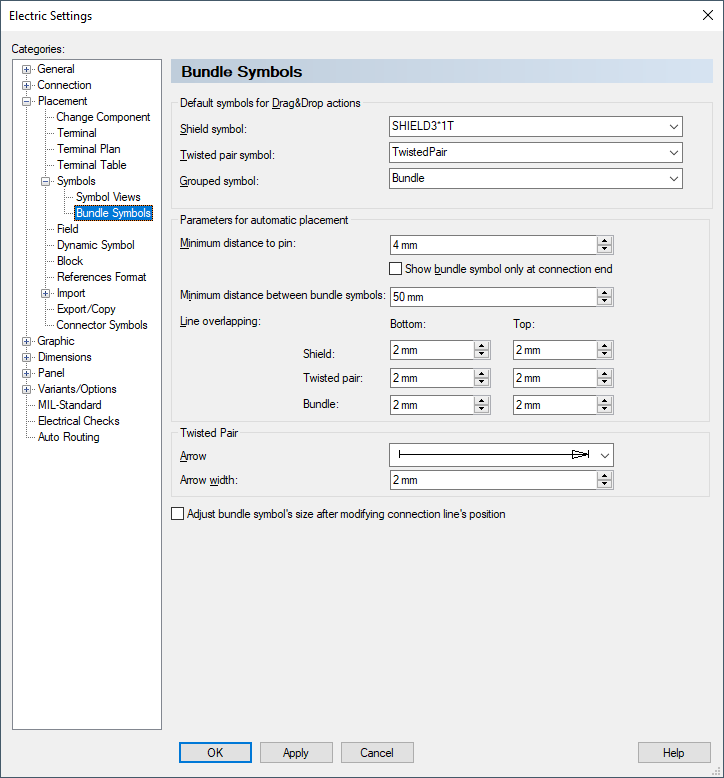724x778 pixels.
Task: Increase Shield bottom overlap value
Action: click(482, 346)
